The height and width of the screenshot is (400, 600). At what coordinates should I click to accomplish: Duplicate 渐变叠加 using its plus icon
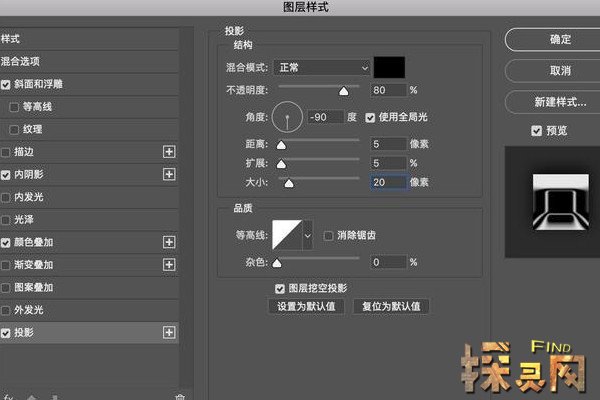(169, 265)
